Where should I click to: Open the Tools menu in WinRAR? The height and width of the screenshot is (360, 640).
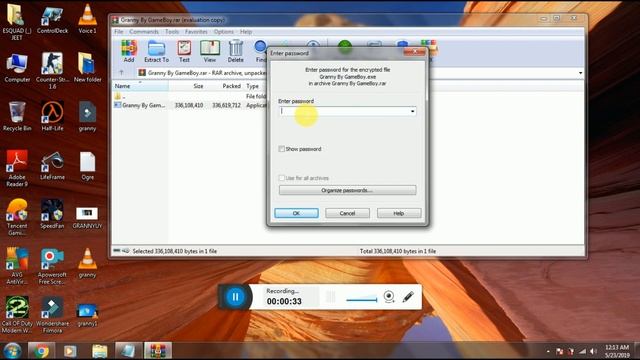coord(172,32)
